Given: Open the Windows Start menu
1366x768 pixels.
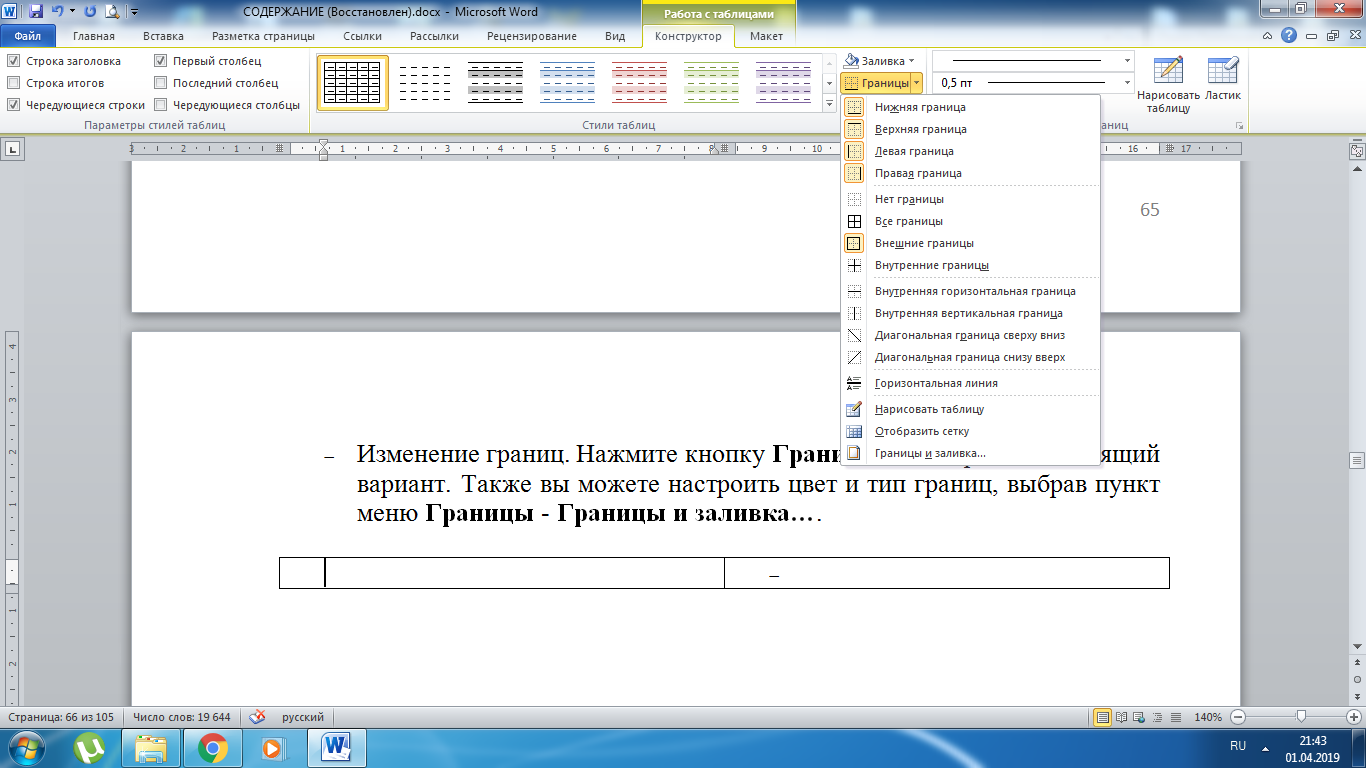Looking at the screenshot, I should (x=27, y=747).
